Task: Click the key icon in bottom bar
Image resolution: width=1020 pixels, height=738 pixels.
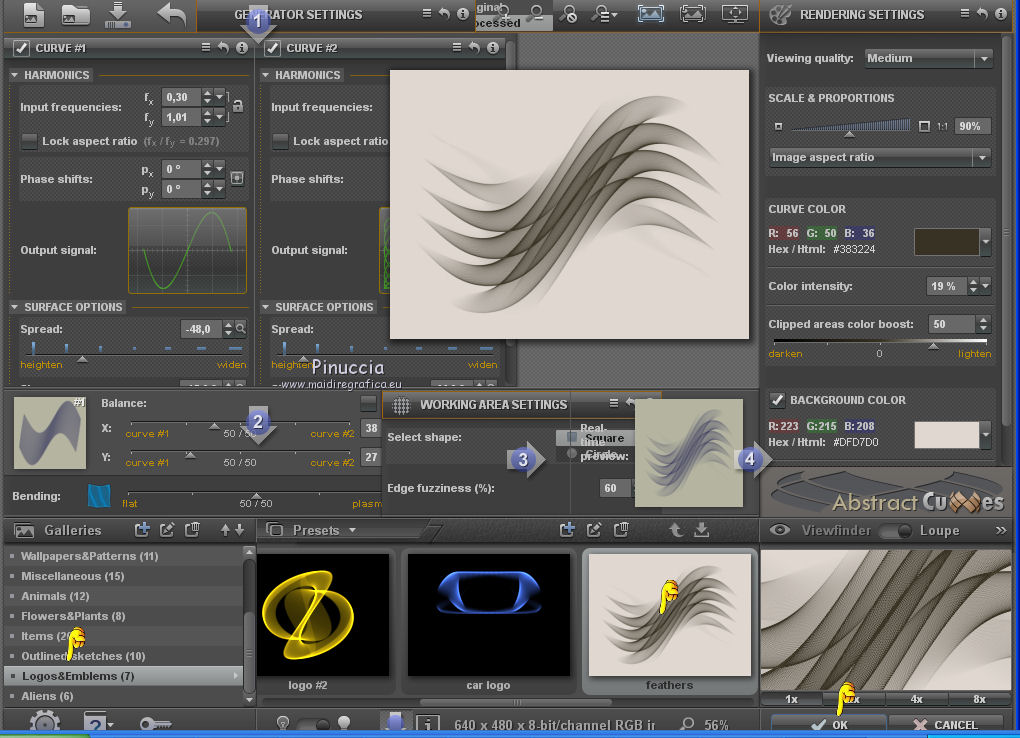Action: [153, 724]
